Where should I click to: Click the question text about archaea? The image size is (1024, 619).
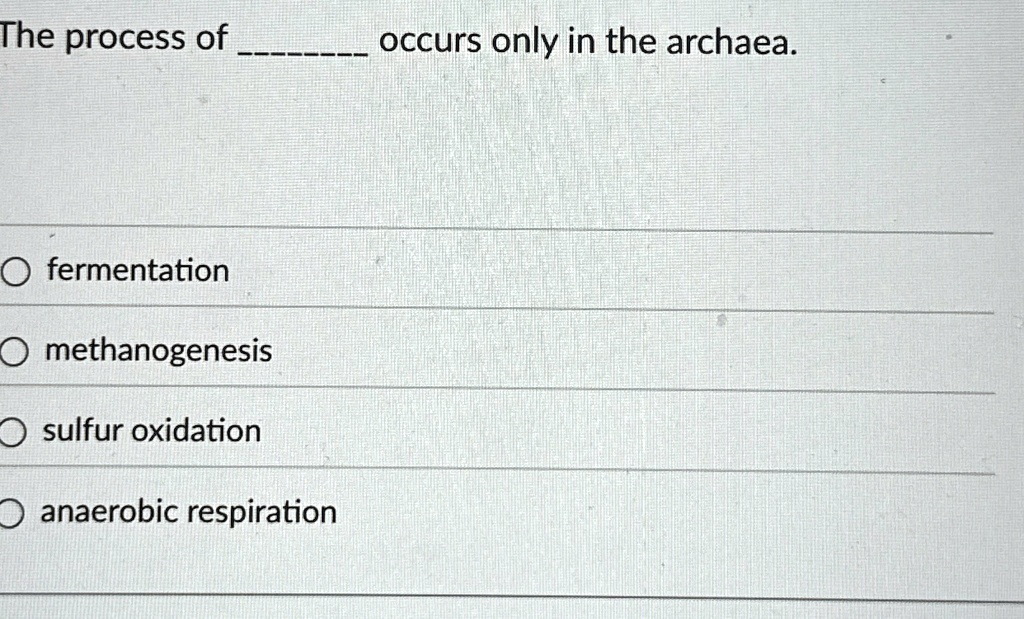400,41
